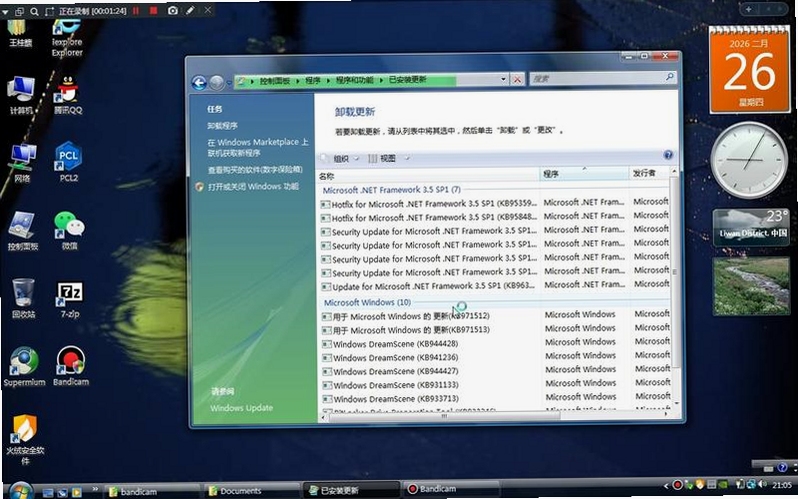The height and width of the screenshot is (499, 798).
Task: Select the 7-zip desktop icon
Action: tap(70, 300)
